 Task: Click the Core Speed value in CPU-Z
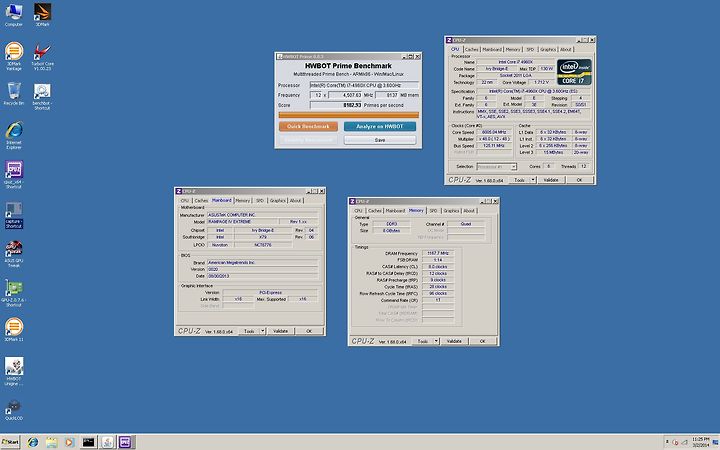494,132
